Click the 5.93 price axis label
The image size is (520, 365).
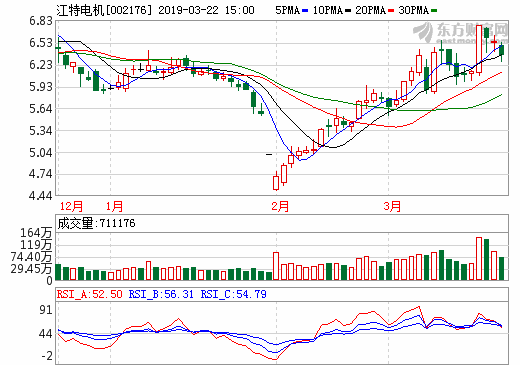[x=41, y=87]
